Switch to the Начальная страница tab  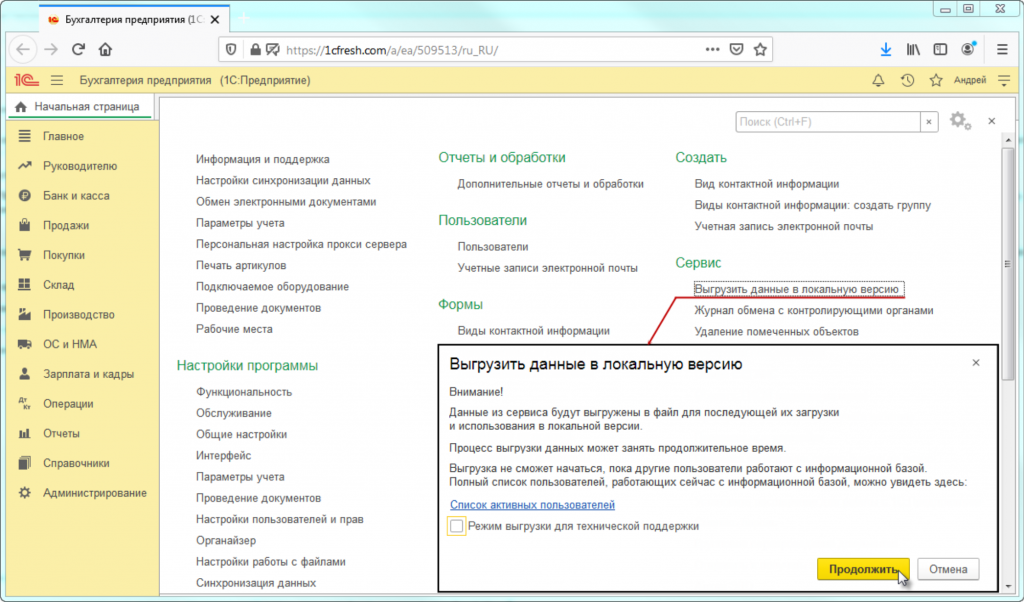(x=79, y=107)
